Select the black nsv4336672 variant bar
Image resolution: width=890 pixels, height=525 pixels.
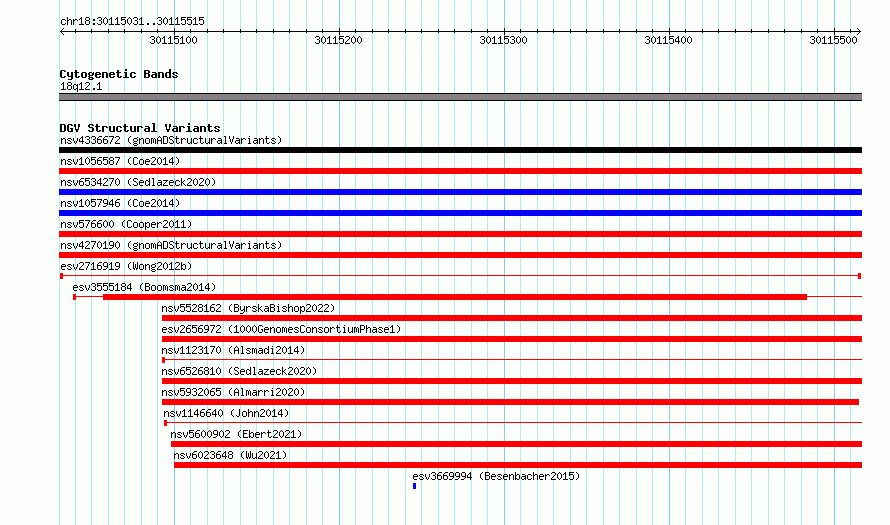[x=460, y=150]
